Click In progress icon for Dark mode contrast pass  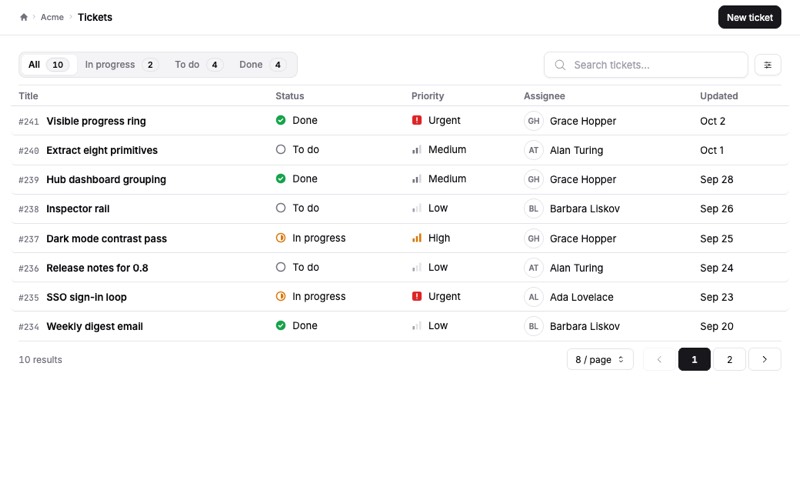[x=281, y=238]
